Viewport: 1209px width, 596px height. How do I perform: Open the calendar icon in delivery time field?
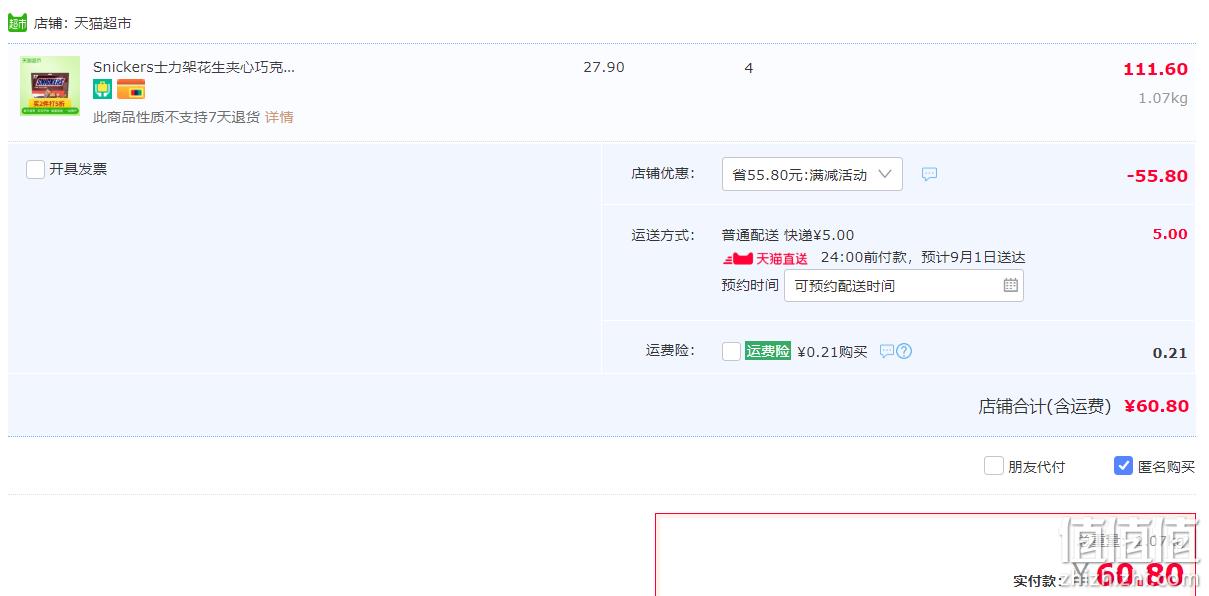[x=1010, y=285]
